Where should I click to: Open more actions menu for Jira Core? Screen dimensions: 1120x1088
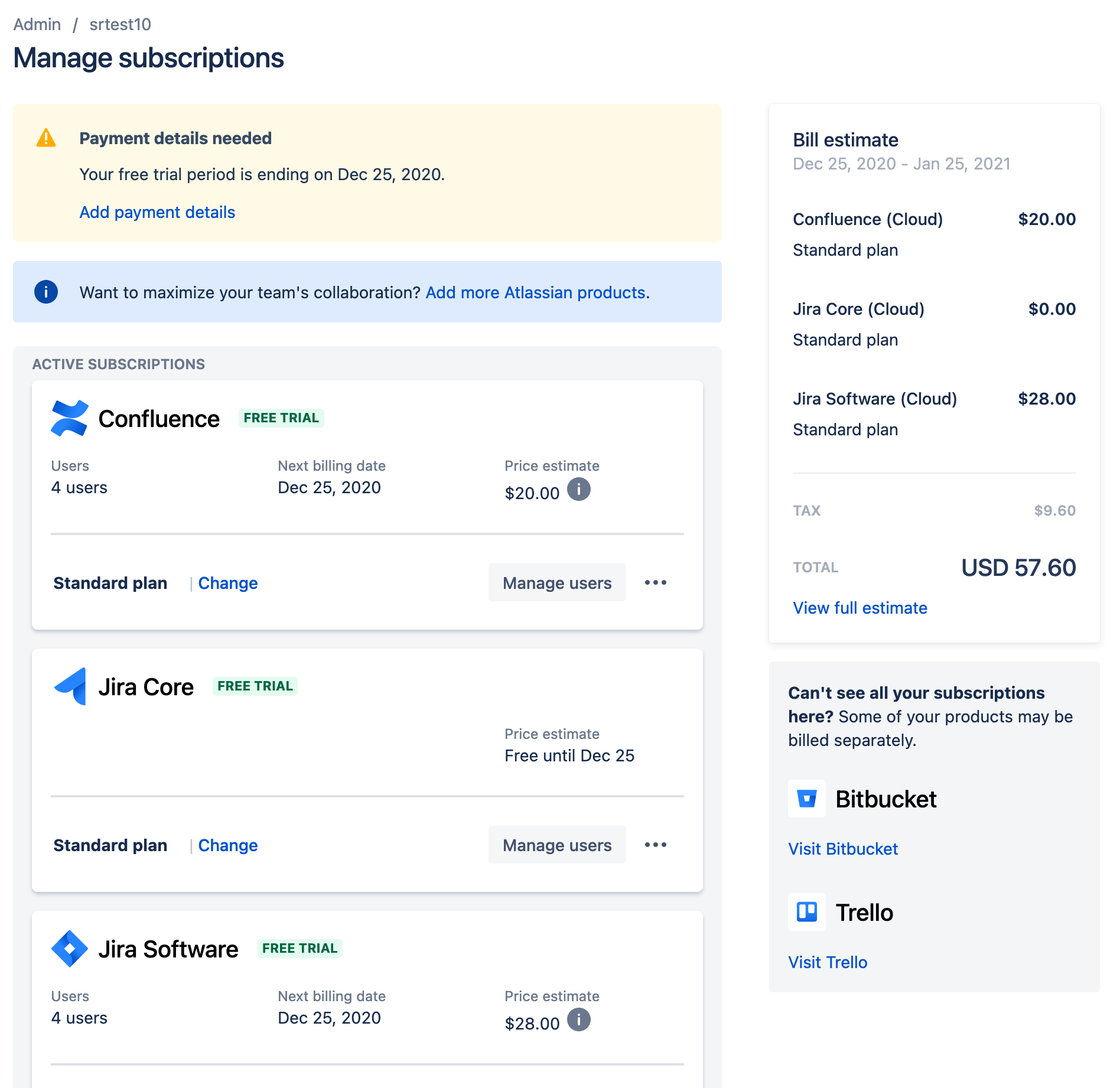tap(656, 845)
